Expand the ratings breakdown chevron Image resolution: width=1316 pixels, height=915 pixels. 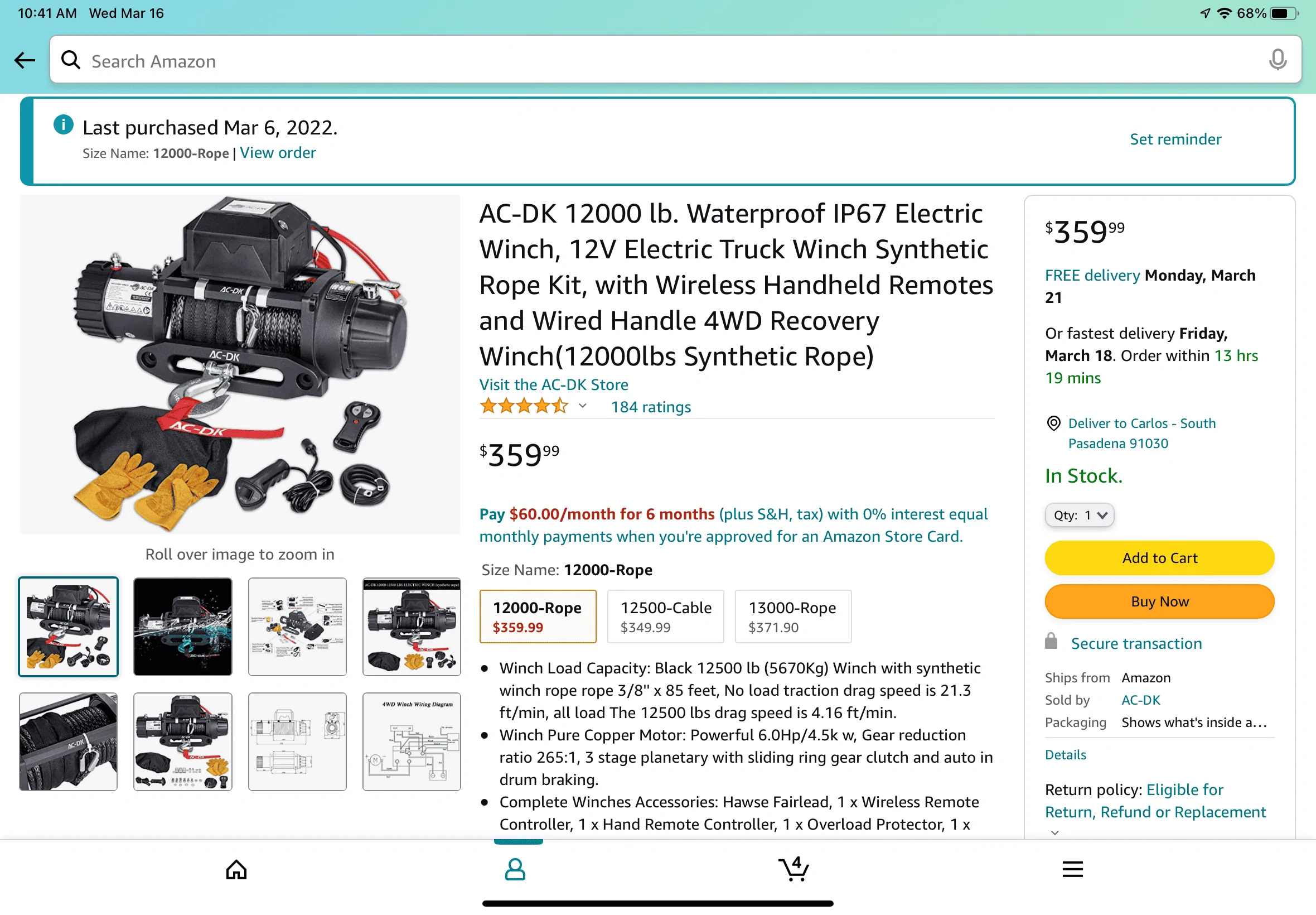pyautogui.click(x=583, y=406)
